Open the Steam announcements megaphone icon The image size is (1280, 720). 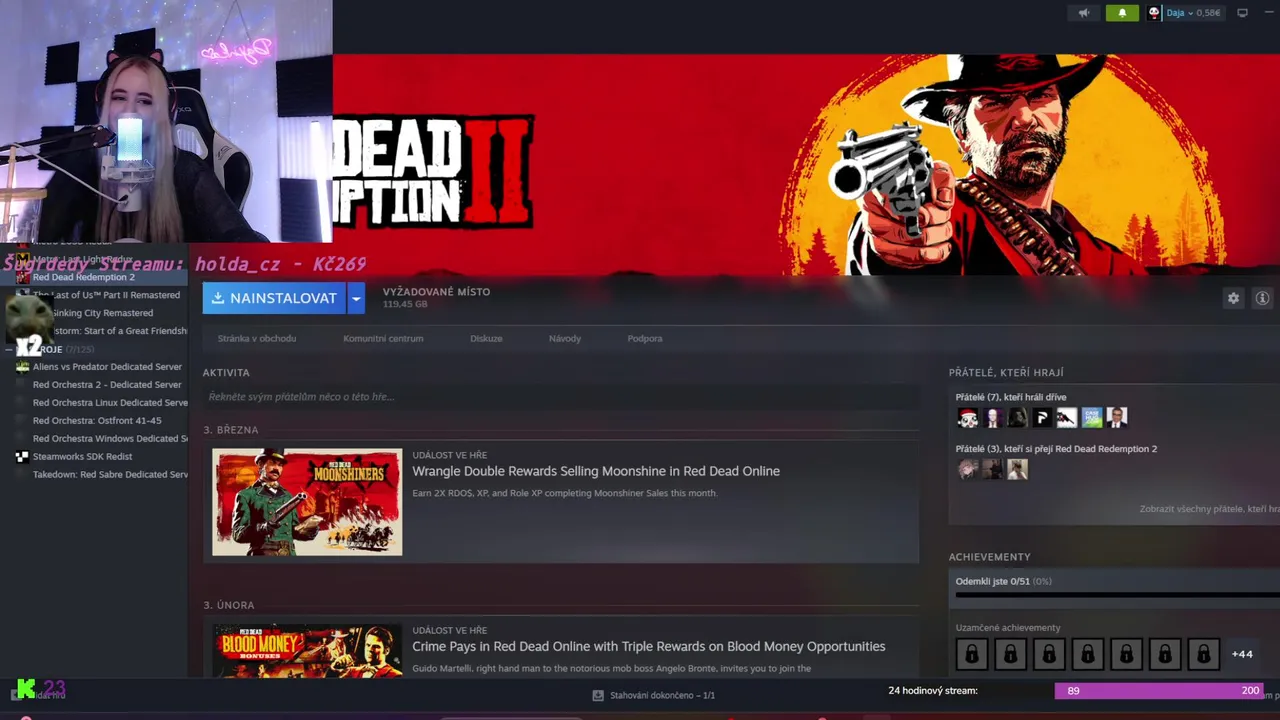[1084, 13]
